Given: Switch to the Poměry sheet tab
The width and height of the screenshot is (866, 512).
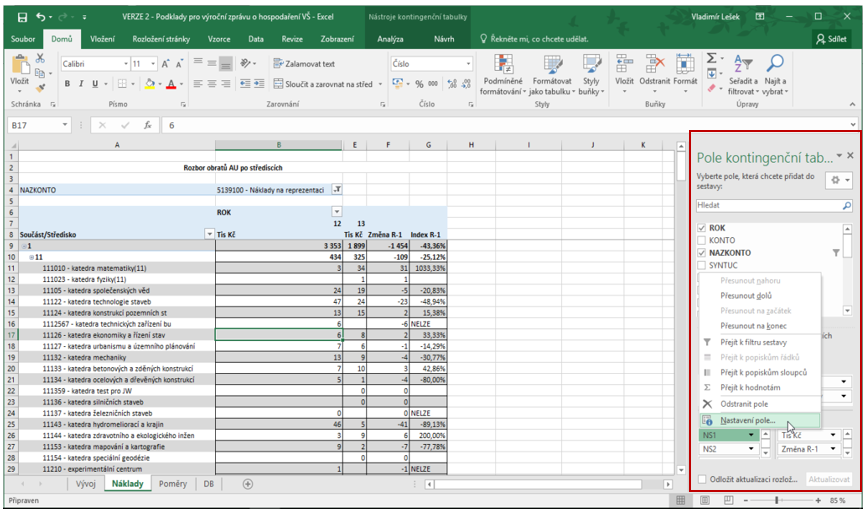Looking at the screenshot, I should tap(173, 484).
